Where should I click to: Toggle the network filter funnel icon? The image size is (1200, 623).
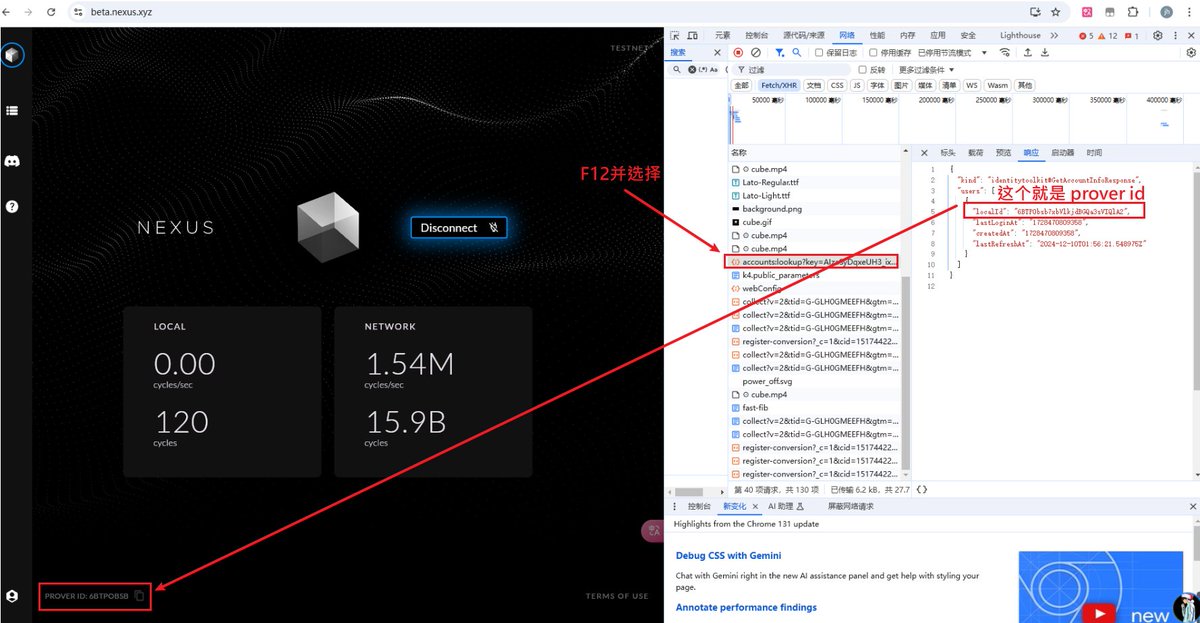[x=779, y=52]
